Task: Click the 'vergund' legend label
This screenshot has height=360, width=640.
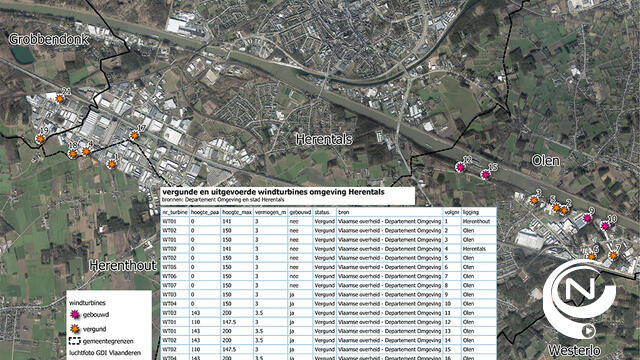Action: [94, 329]
